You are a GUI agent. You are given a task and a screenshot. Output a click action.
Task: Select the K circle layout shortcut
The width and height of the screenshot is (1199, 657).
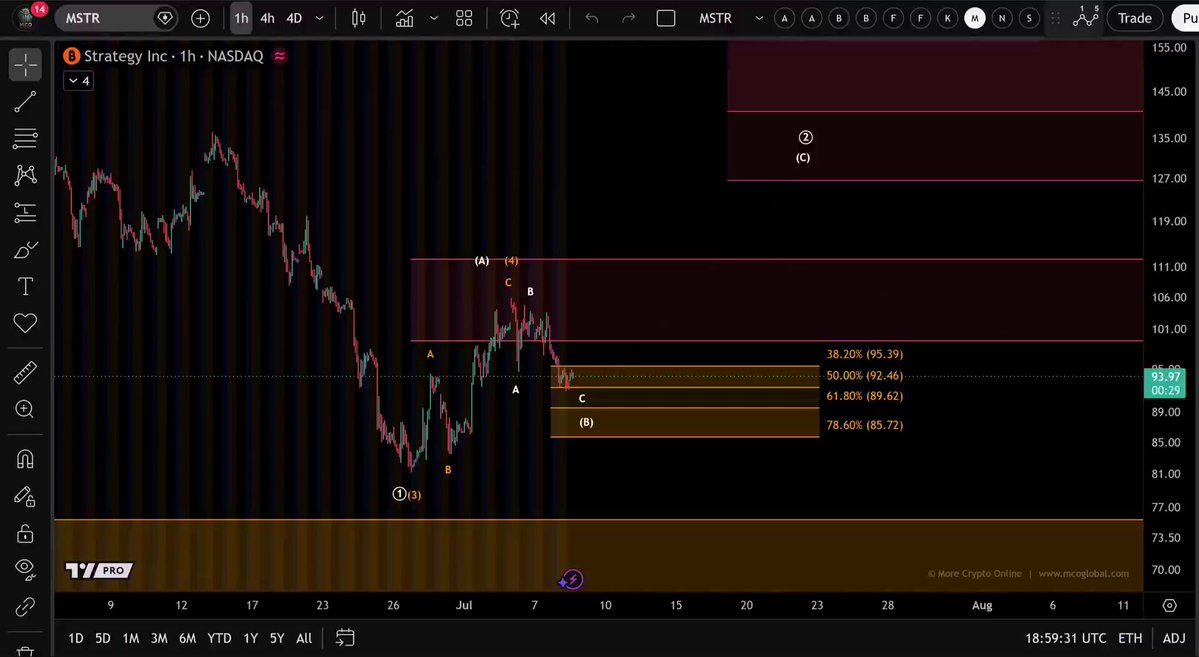tap(947, 18)
